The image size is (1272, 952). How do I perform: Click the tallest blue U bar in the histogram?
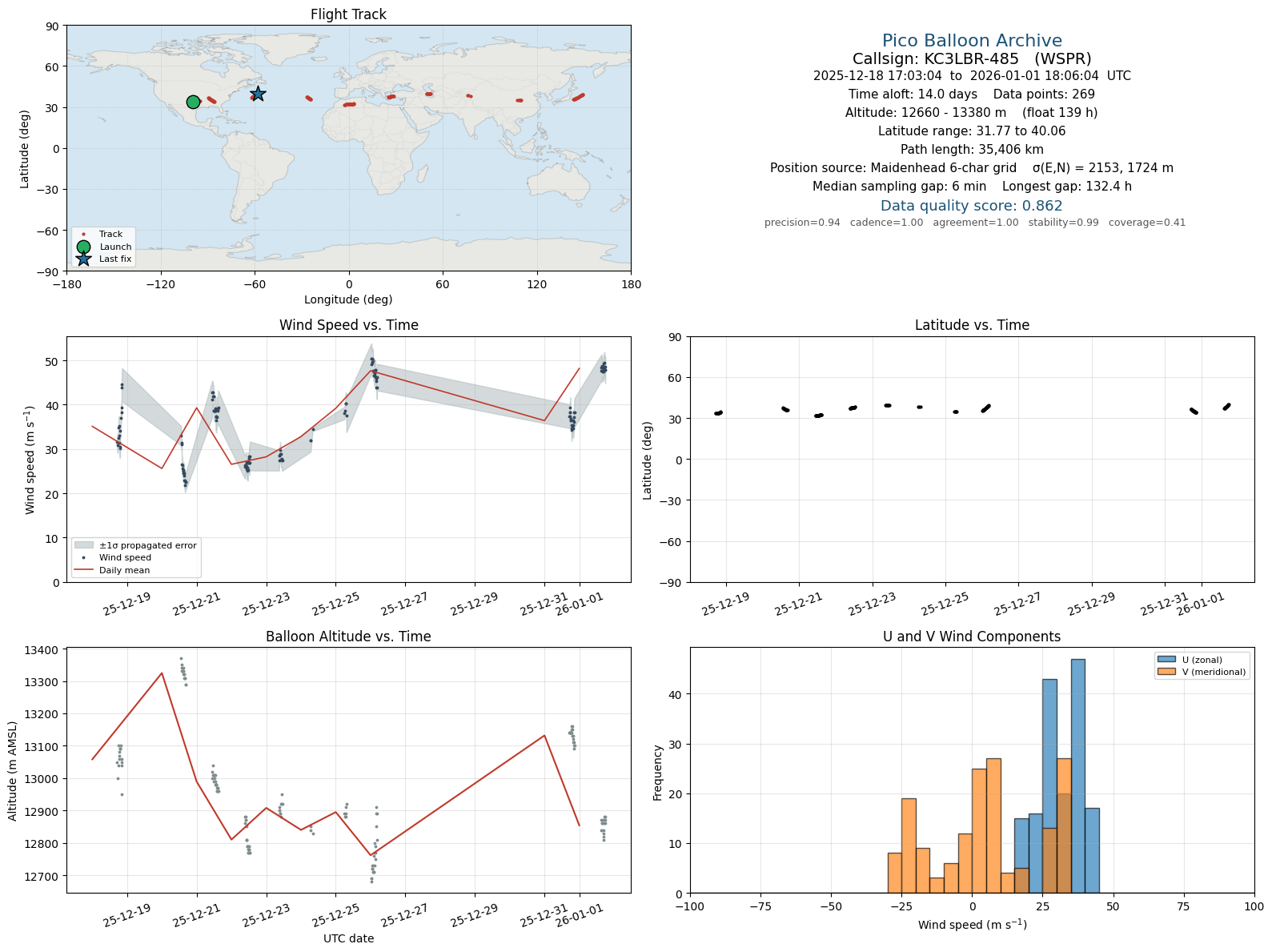coord(1078,776)
